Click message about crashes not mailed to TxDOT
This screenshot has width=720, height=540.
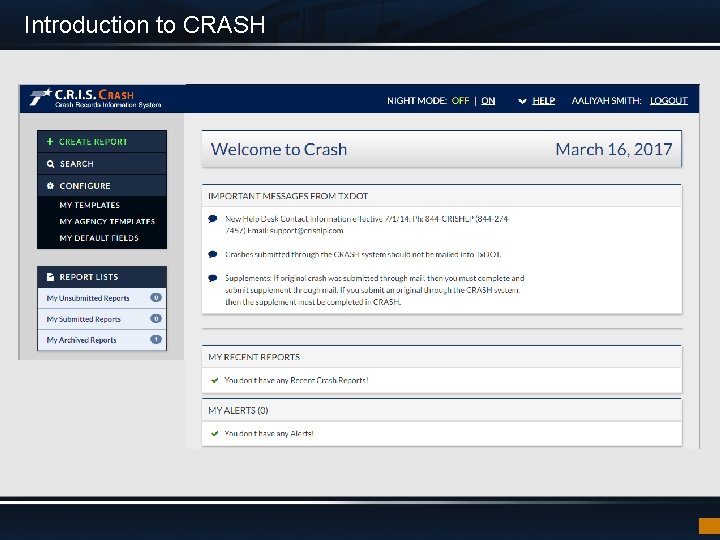[363, 254]
